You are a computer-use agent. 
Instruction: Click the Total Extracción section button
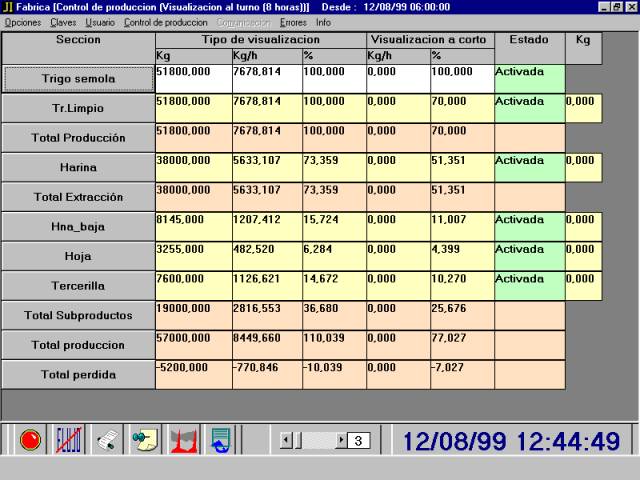[x=78, y=197]
